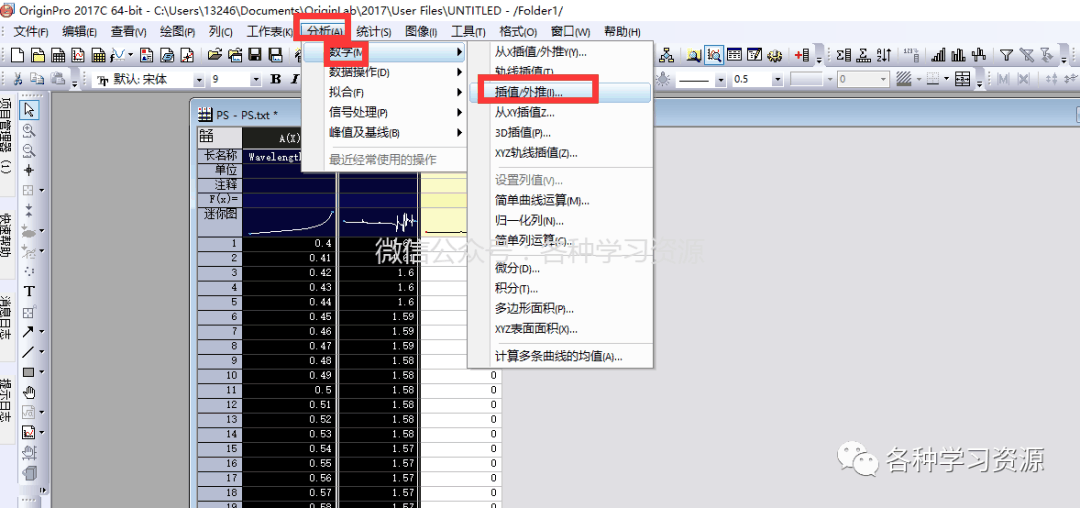
Task: Activate the Pan hand tool
Action: 29,392
